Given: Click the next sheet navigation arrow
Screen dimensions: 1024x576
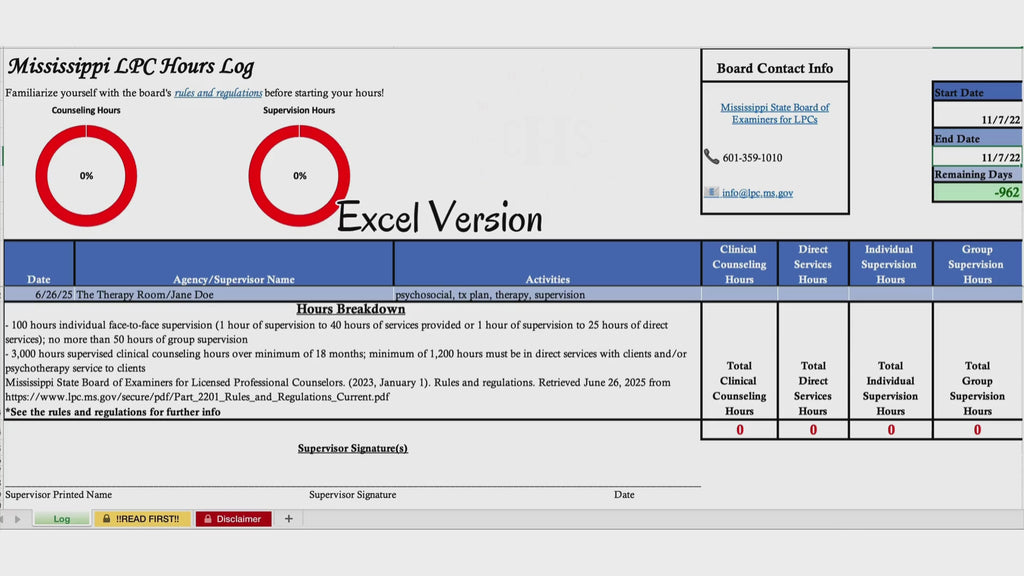Looking at the screenshot, I should tap(18, 519).
